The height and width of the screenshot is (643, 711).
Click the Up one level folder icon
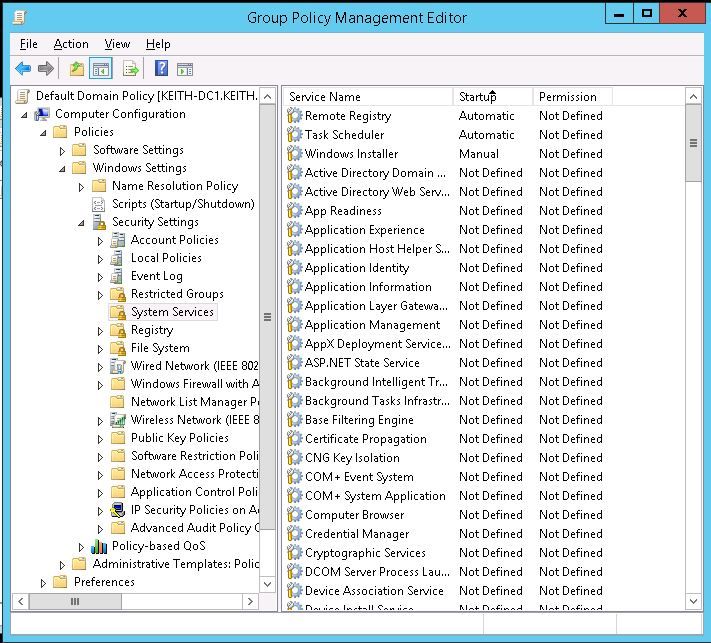77,69
